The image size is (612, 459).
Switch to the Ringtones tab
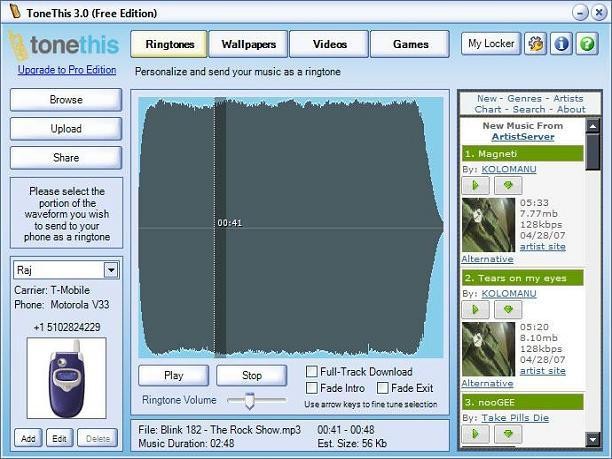(x=169, y=44)
